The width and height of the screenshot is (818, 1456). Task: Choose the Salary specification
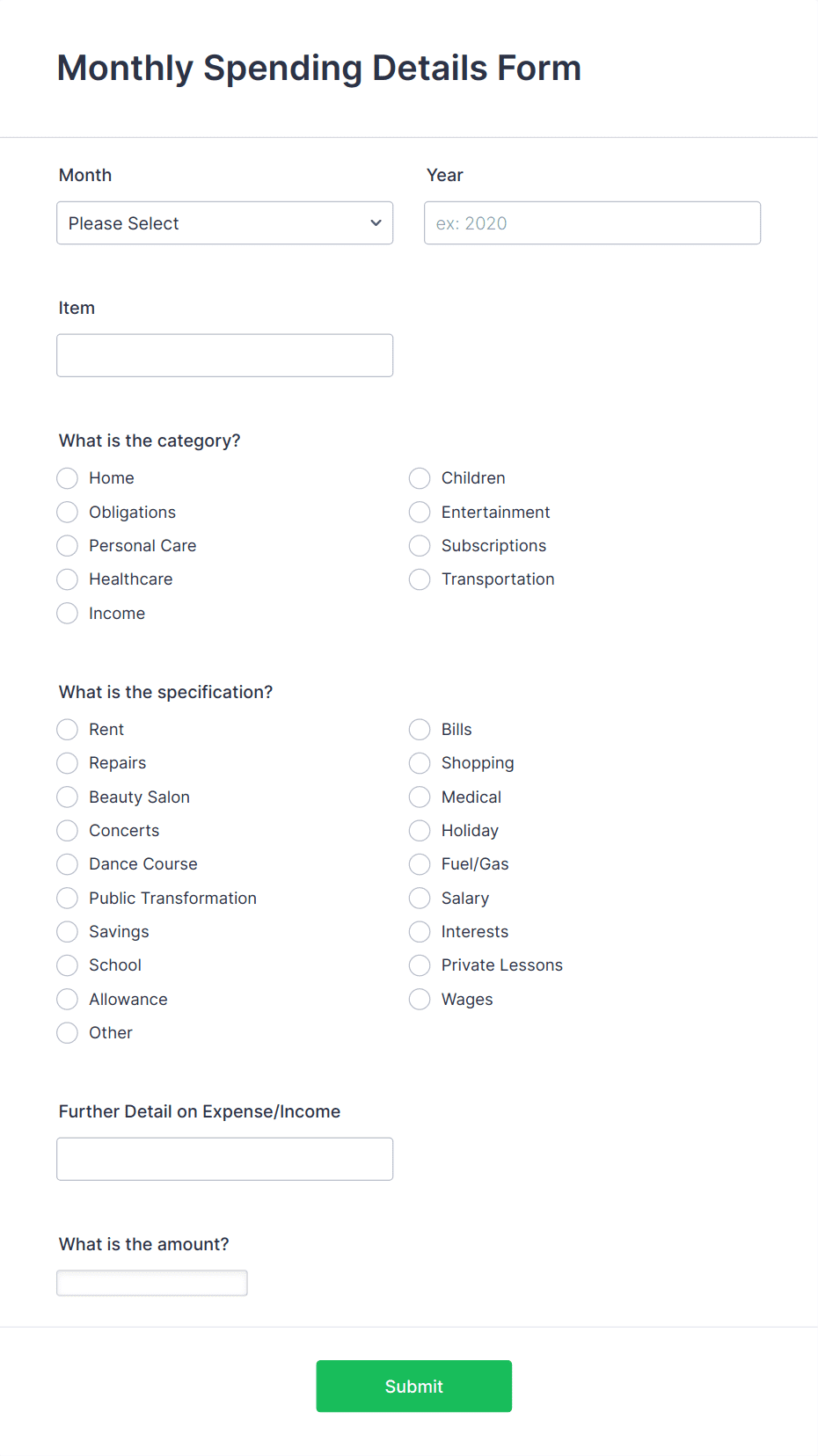click(420, 898)
